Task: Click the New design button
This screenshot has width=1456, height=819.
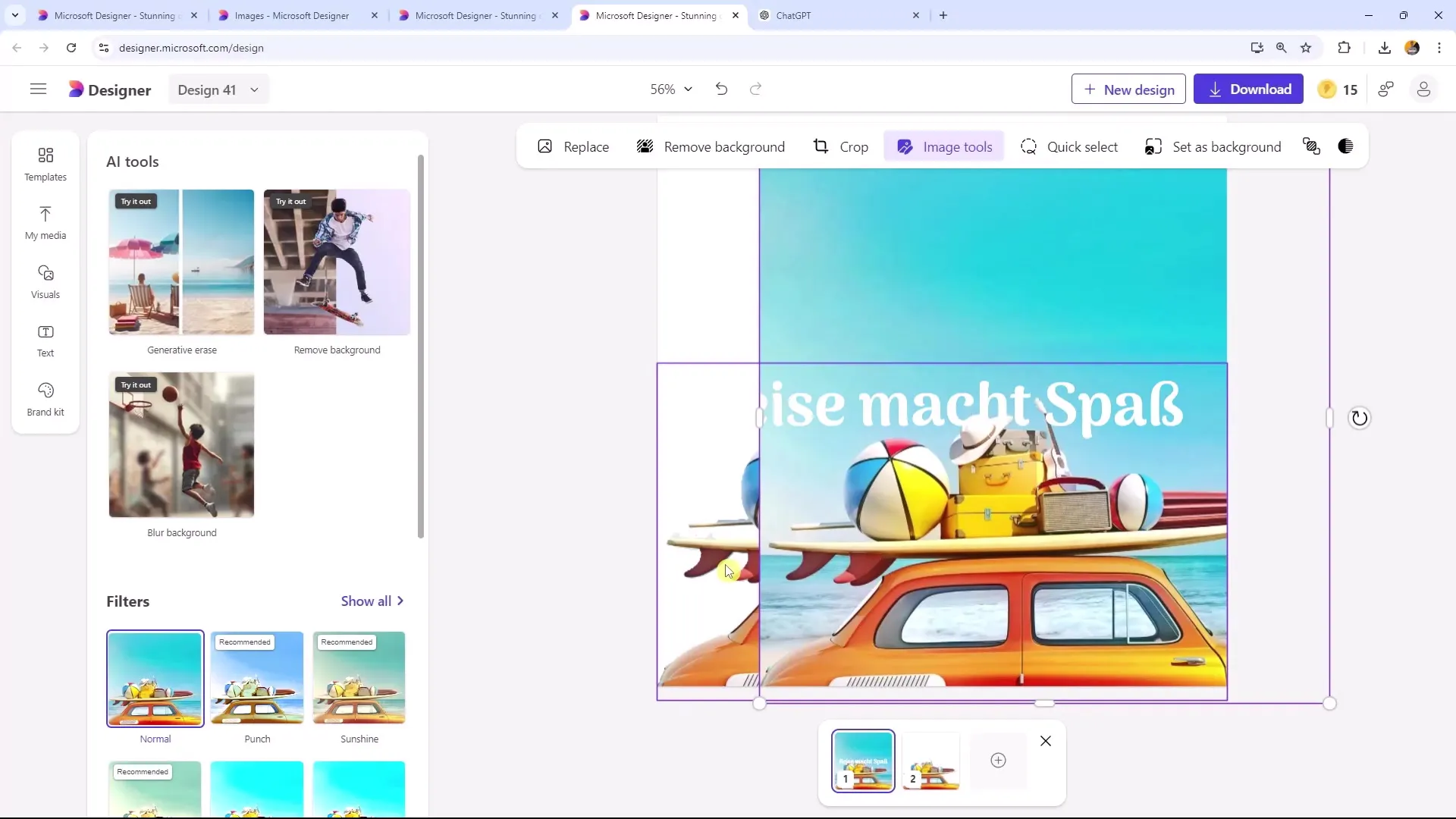Action: [1130, 89]
